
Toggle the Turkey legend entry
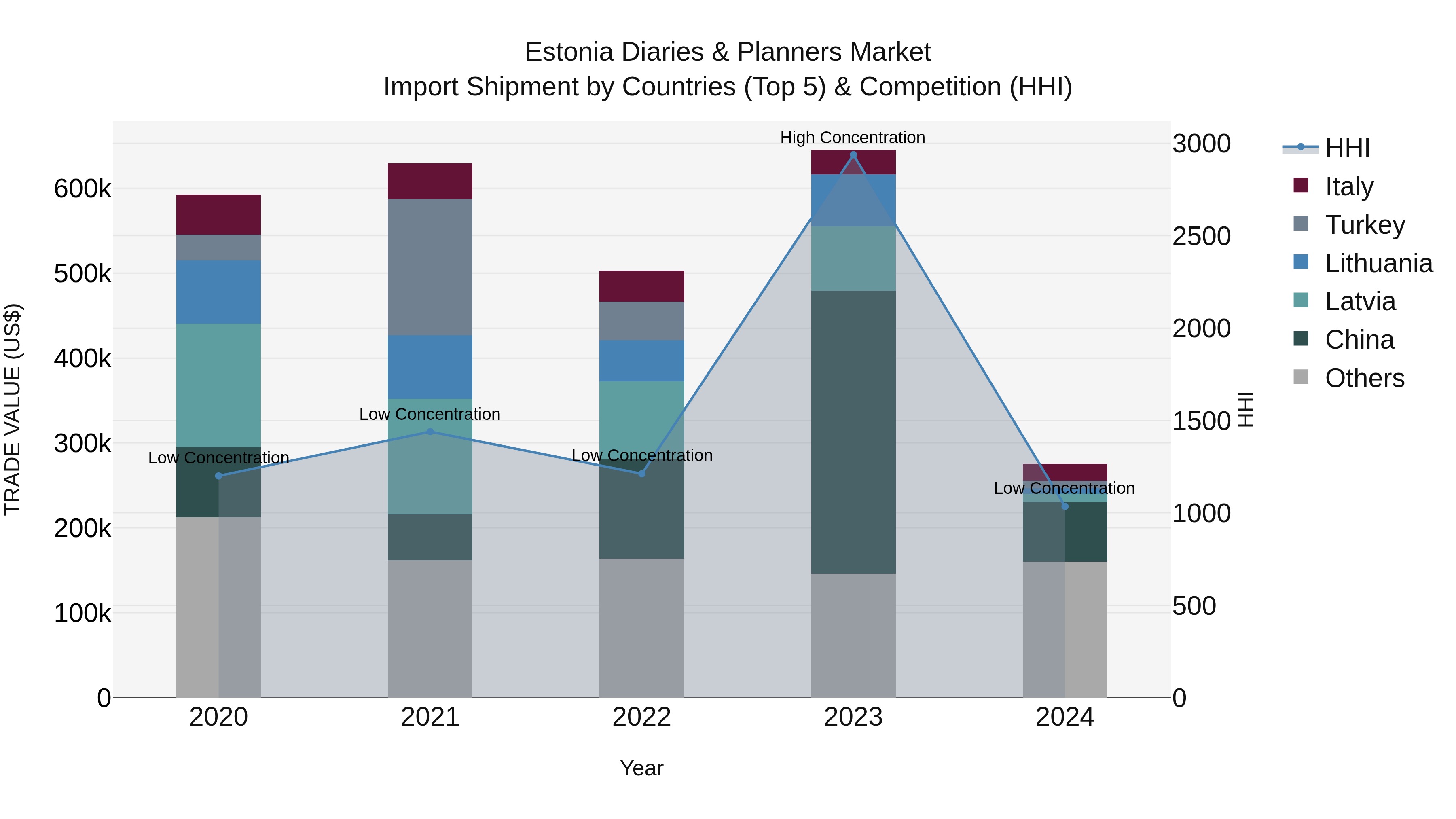(1348, 225)
